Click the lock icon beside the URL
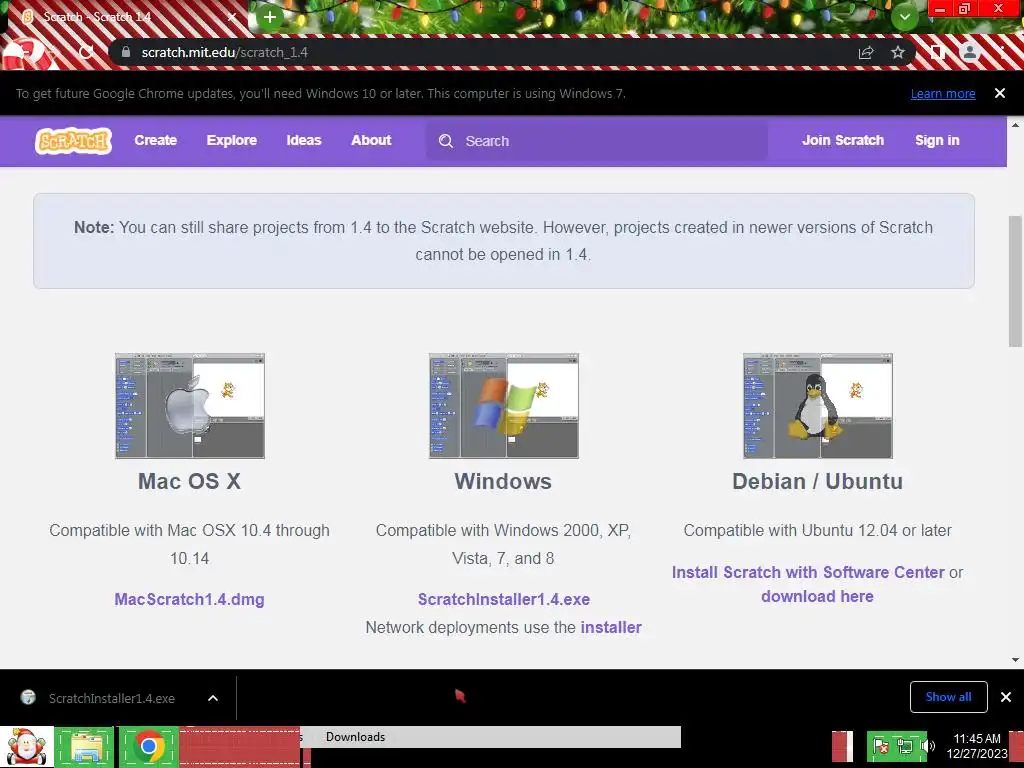Viewport: 1024px width, 768px height. pos(126,52)
